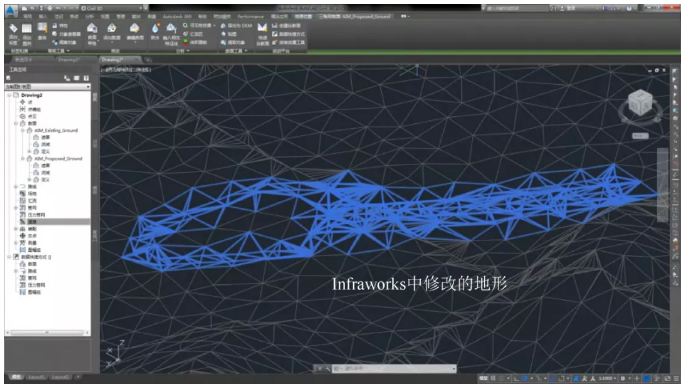Open the Civil 3D workspace dropdown
This screenshot has height=386, width=686.
click(x=112, y=8)
